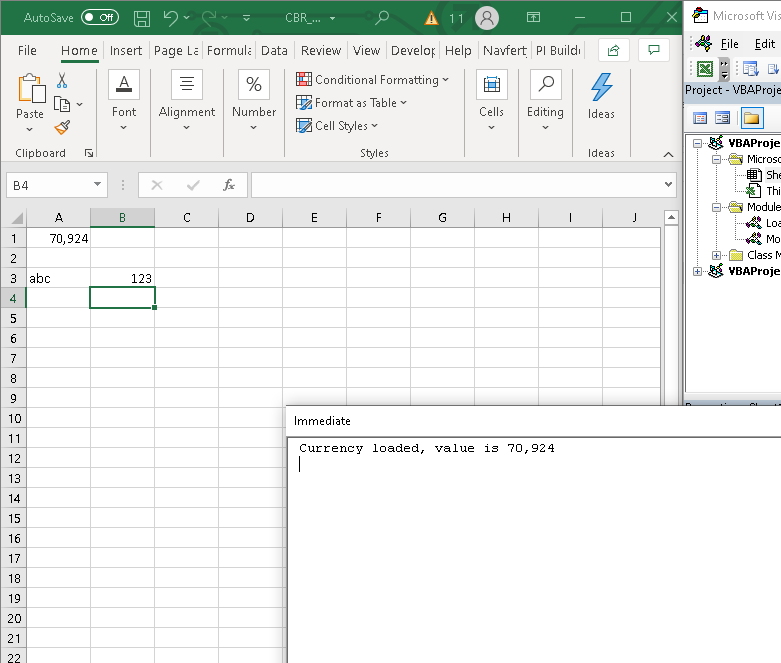The image size is (781, 663).
Task: Open Format as Table menu
Action: point(351,103)
